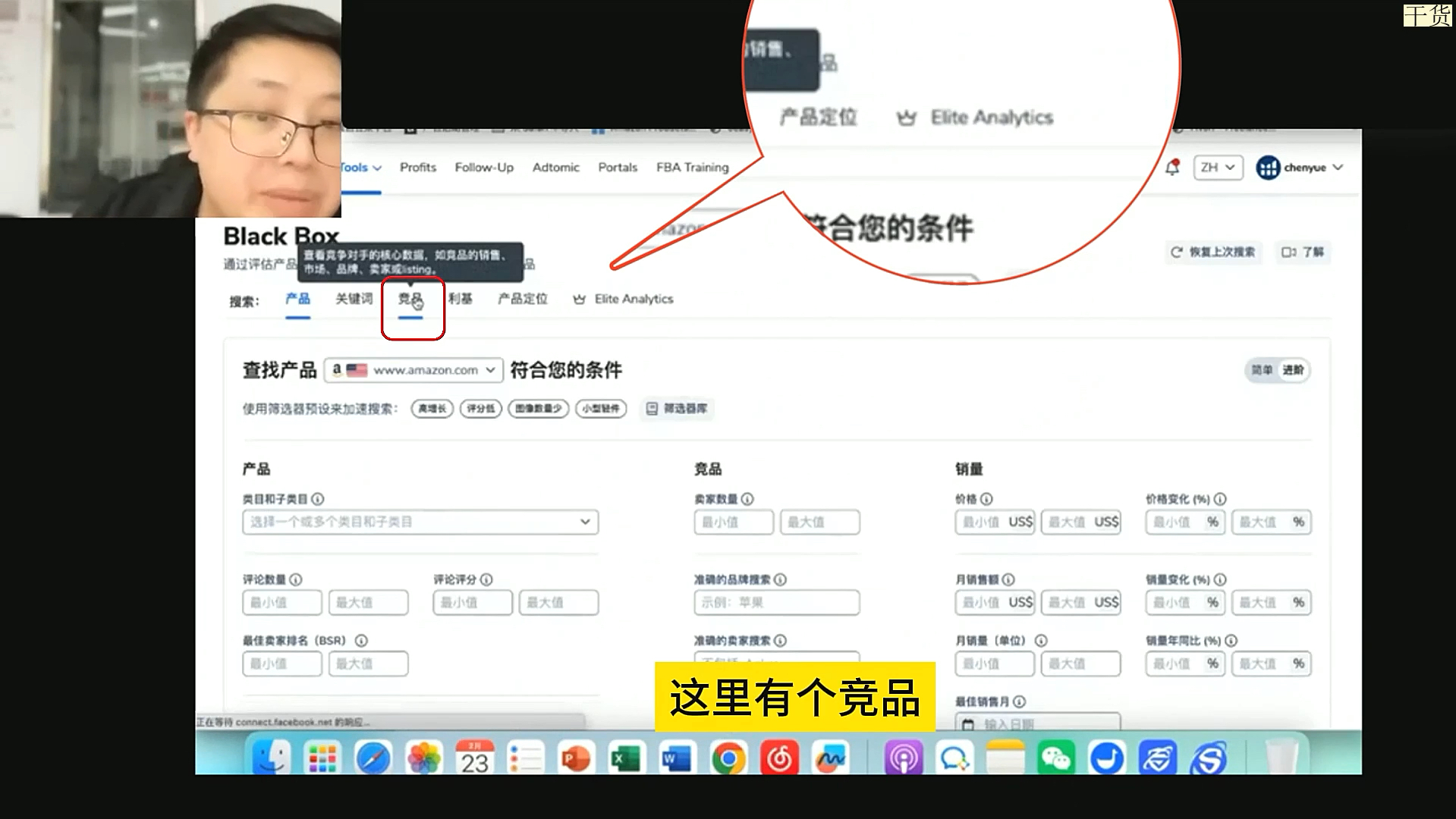Switch the filter mode to 进阶

tap(1294, 370)
